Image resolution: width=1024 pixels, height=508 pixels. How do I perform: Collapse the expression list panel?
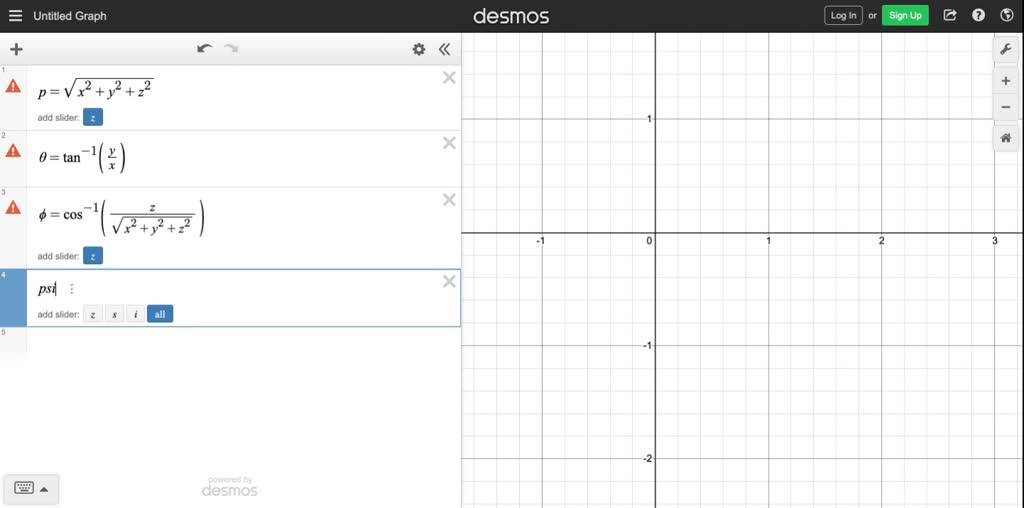click(x=444, y=49)
